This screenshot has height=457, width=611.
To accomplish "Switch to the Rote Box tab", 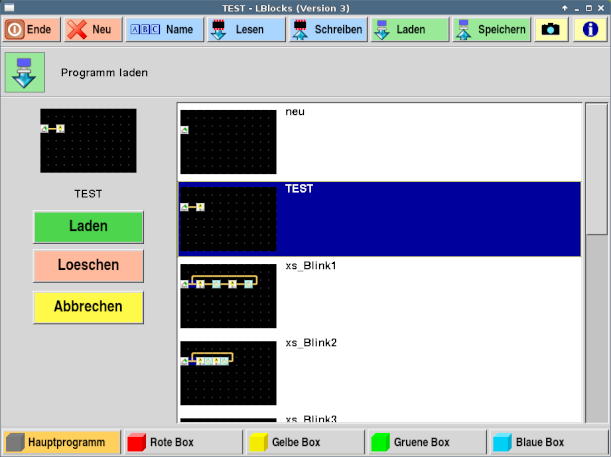I will click(x=184, y=442).
